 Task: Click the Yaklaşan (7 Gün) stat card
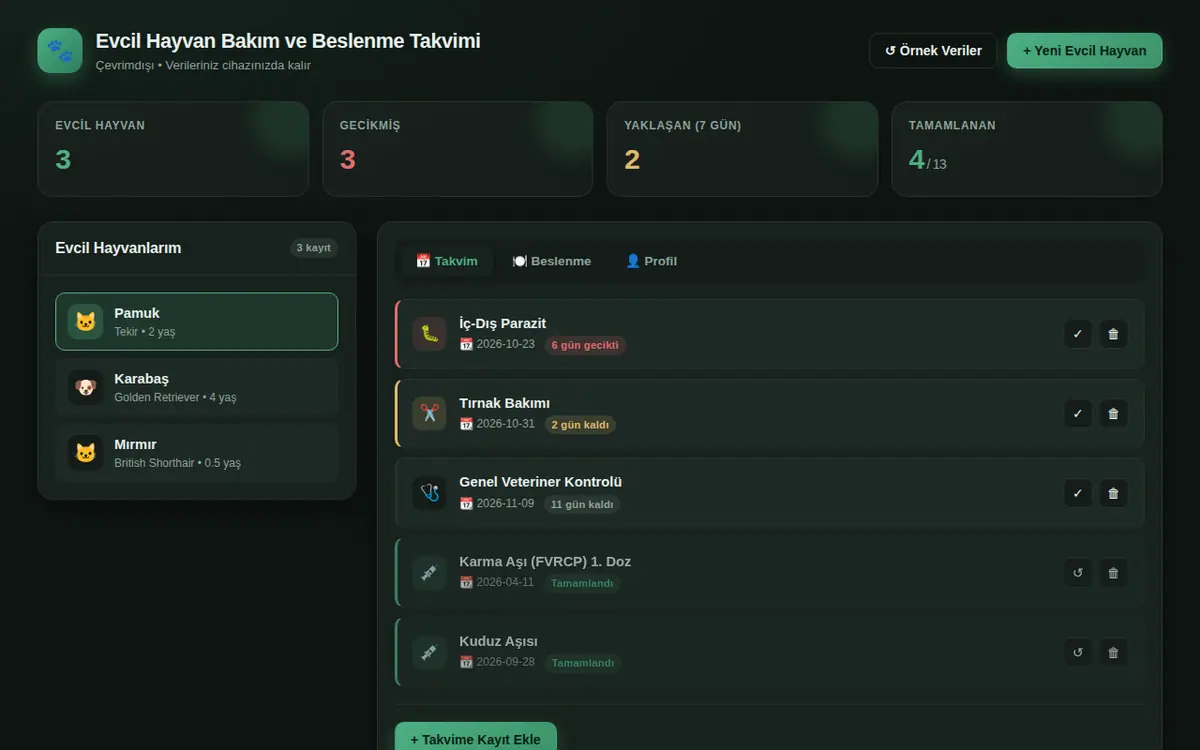coord(742,149)
